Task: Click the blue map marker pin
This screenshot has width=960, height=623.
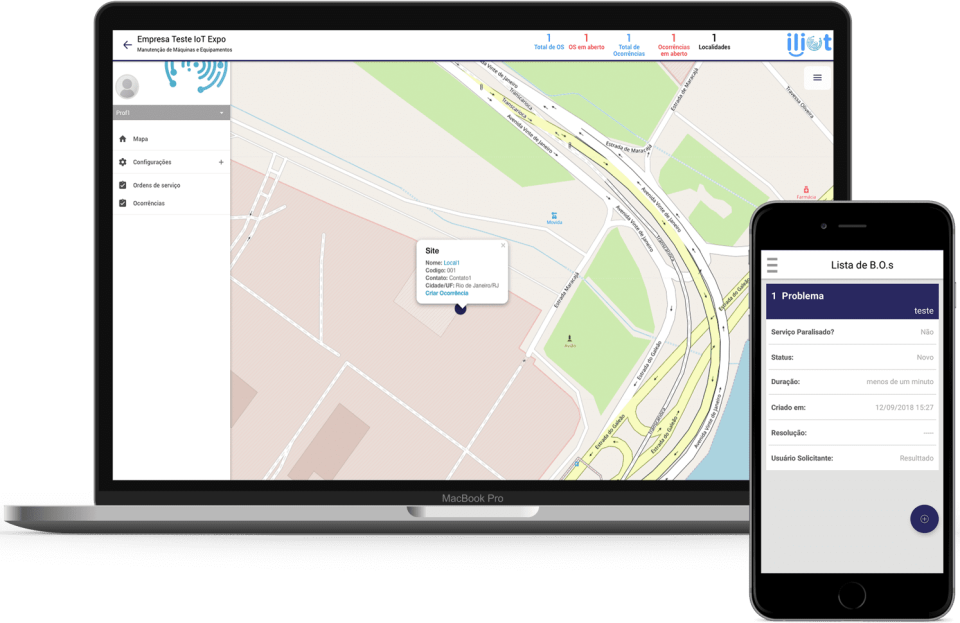Action: click(x=460, y=310)
